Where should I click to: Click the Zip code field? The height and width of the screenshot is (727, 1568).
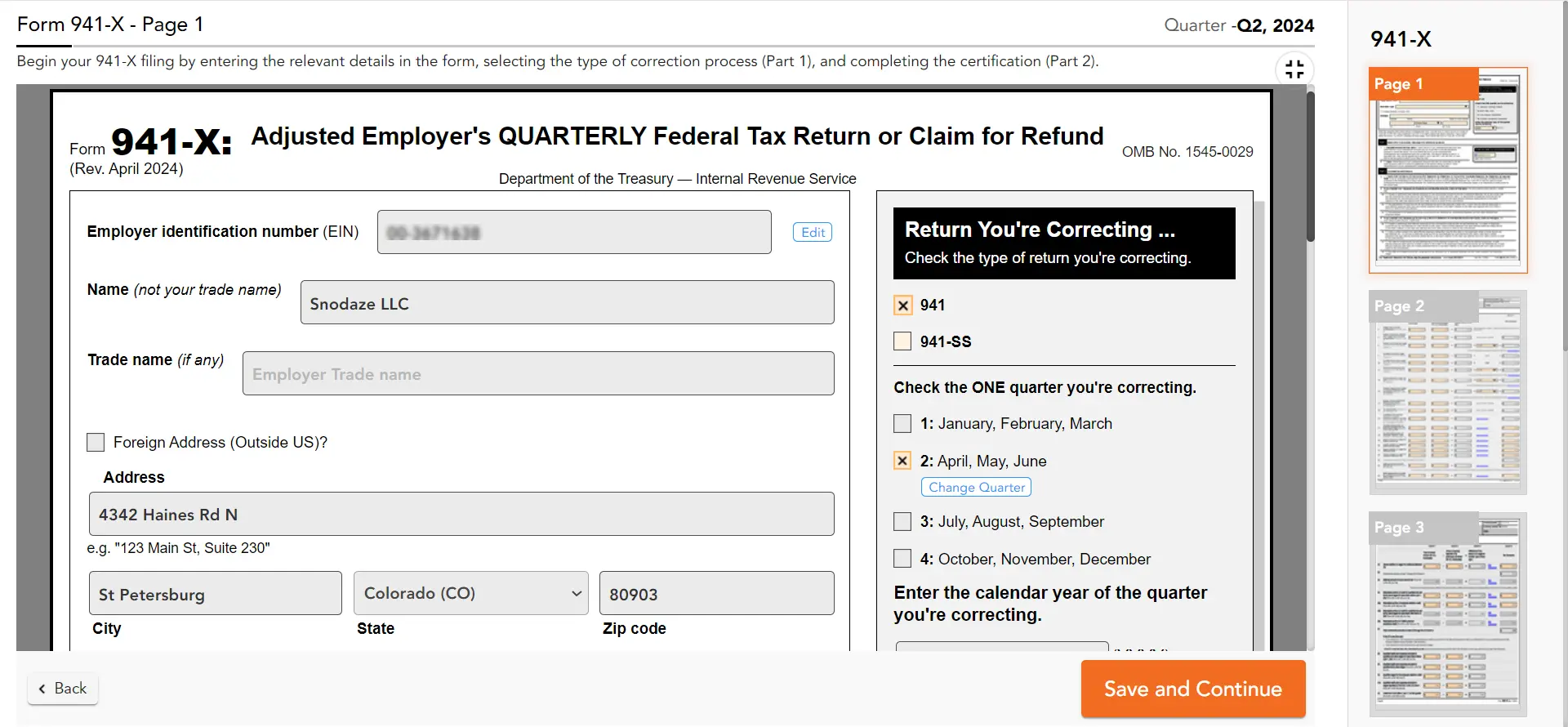[716, 594]
